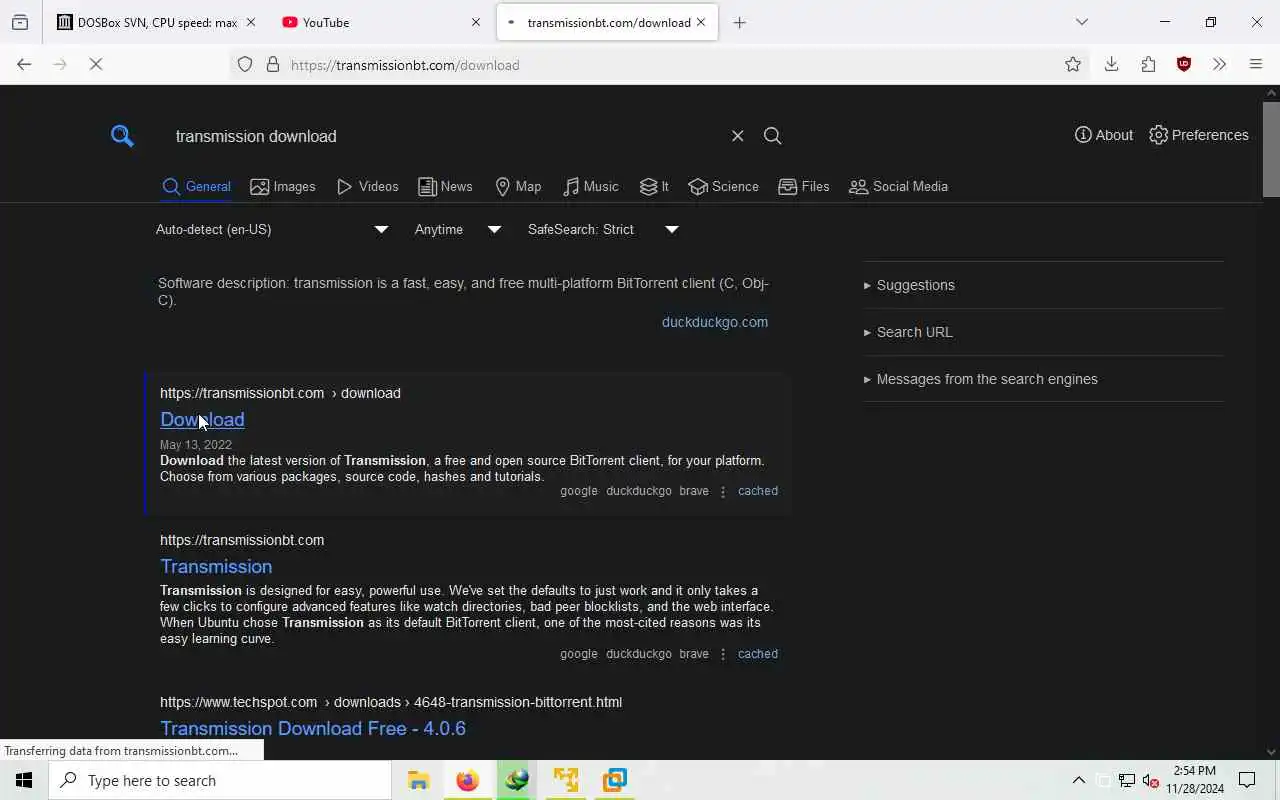Screen dimensions: 1280x800
Task: Stop loading the page
Action: (95, 65)
